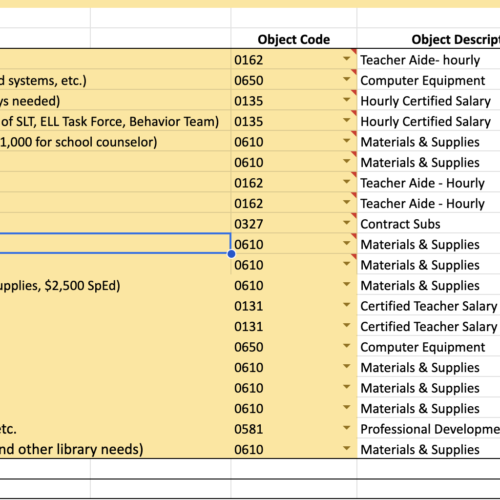Click the second Computer Equipment cell near 0650
Viewport: 500px width, 500px height.
tap(429, 347)
